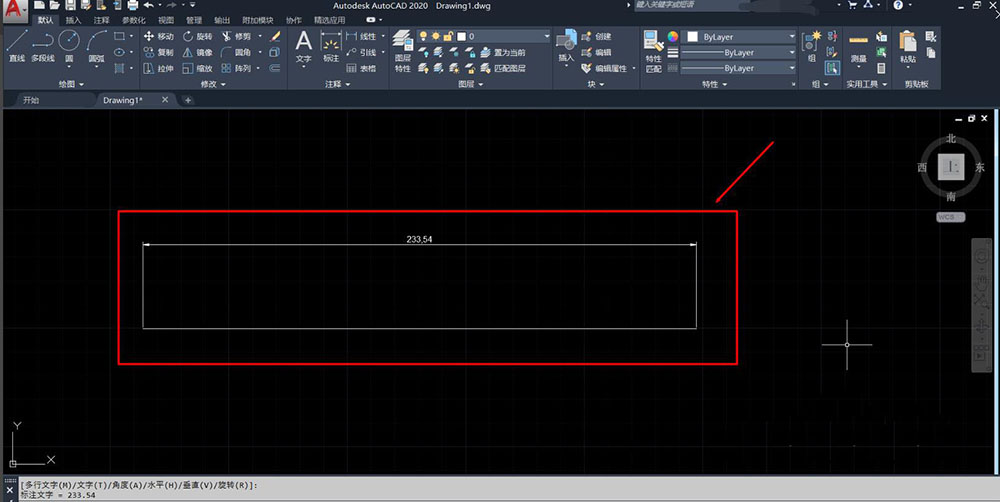Expand the 实用工具 panel
Screen dimensions: 1000x502
tap(867, 84)
